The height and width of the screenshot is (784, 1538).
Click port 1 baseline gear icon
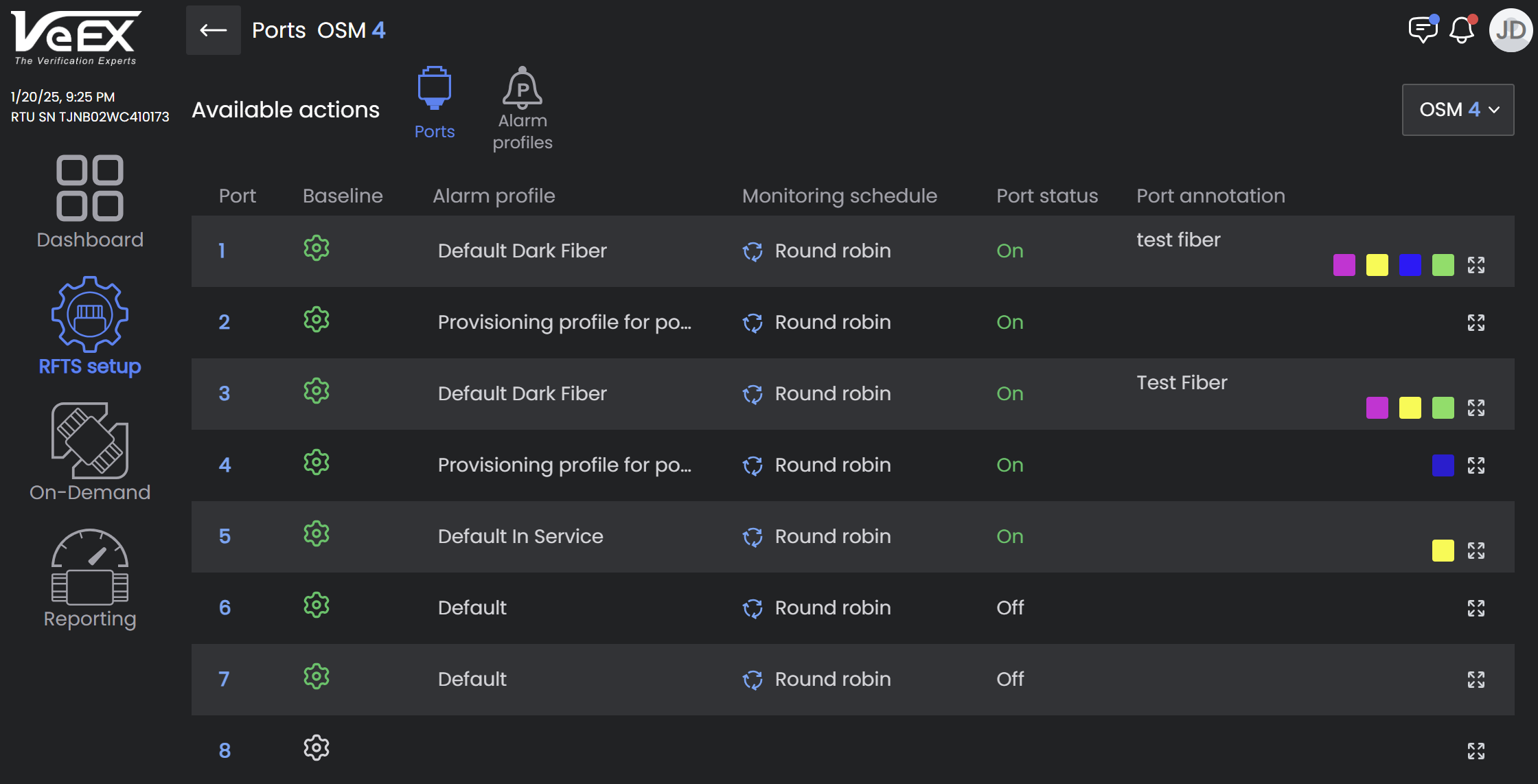click(317, 249)
